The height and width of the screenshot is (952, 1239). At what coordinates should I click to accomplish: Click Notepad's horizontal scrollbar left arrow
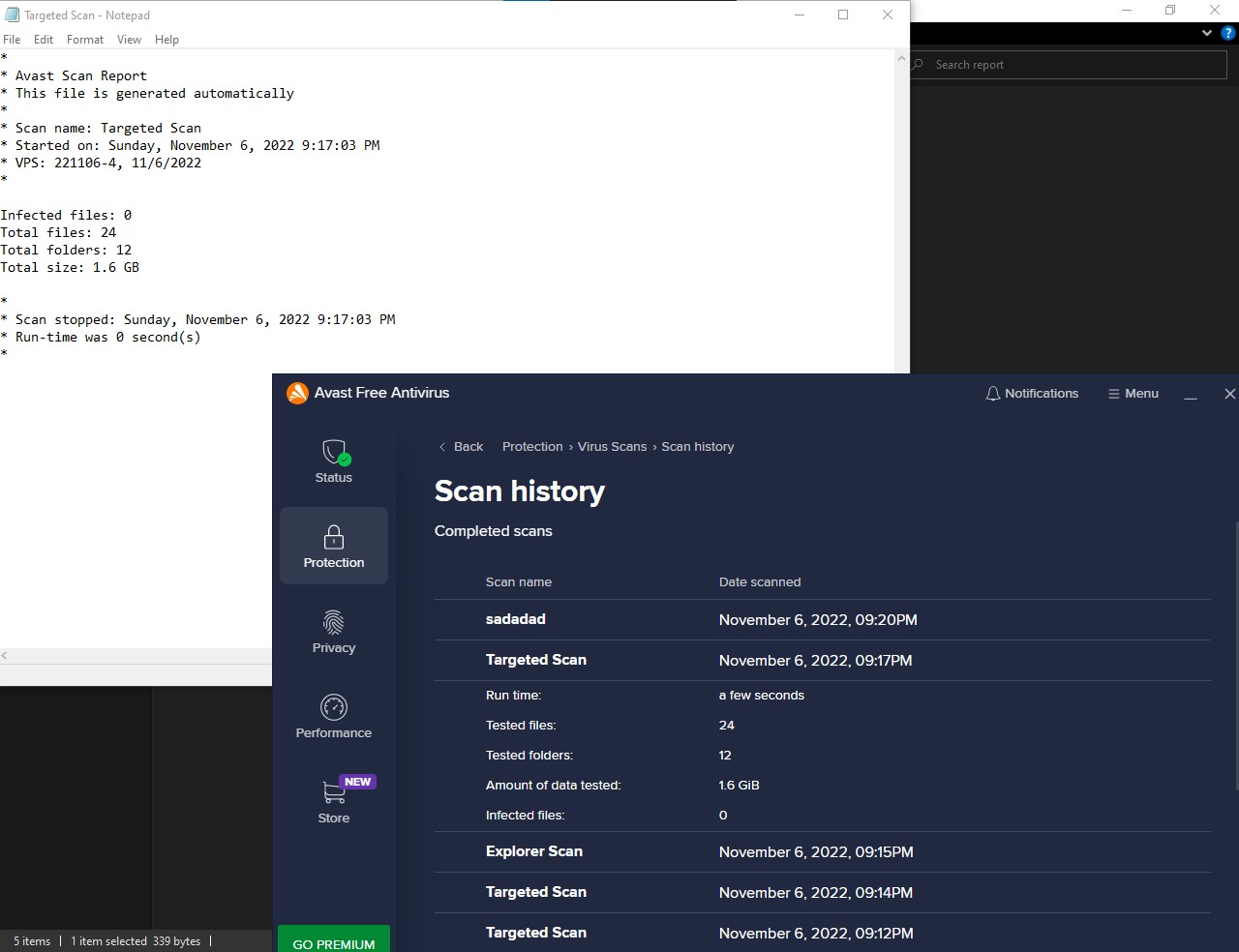click(x=5, y=656)
